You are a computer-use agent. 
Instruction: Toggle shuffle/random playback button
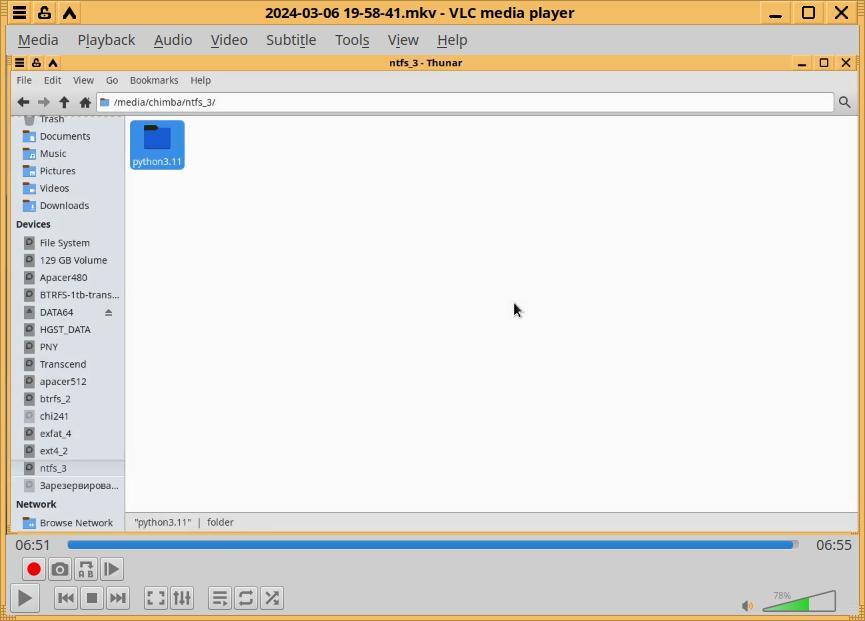[271, 598]
